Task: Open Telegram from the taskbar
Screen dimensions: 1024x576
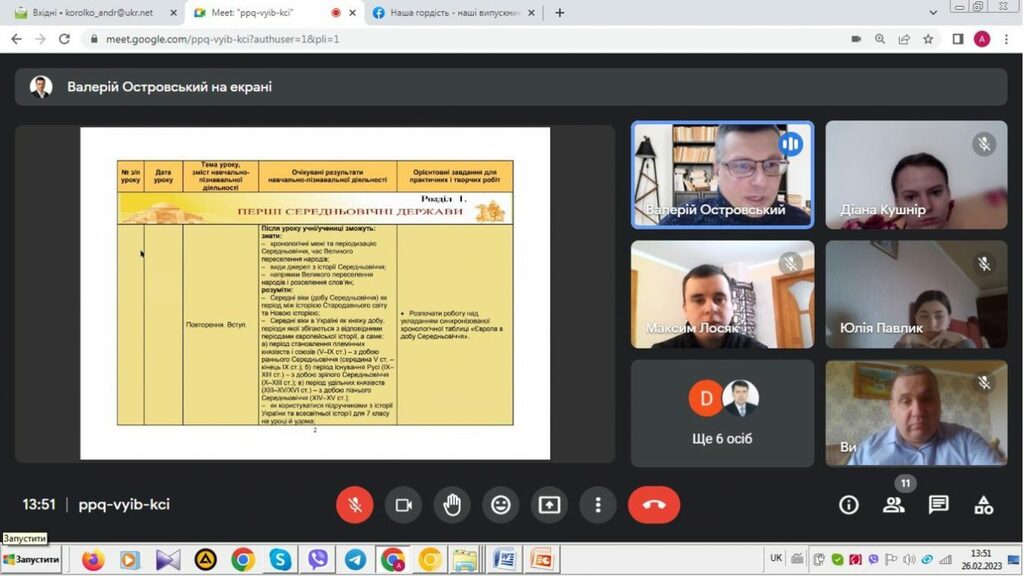Action: 355,559
